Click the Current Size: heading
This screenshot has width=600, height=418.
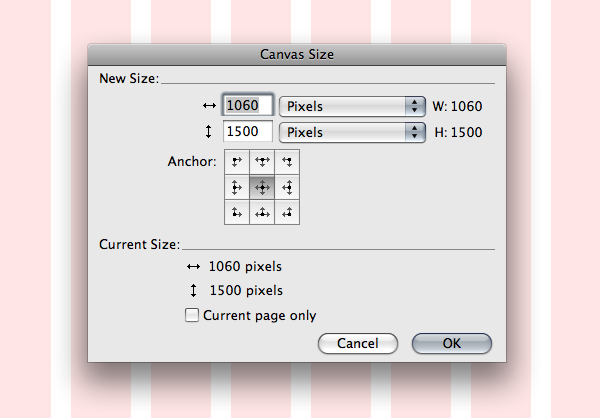click(x=139, y=245)
